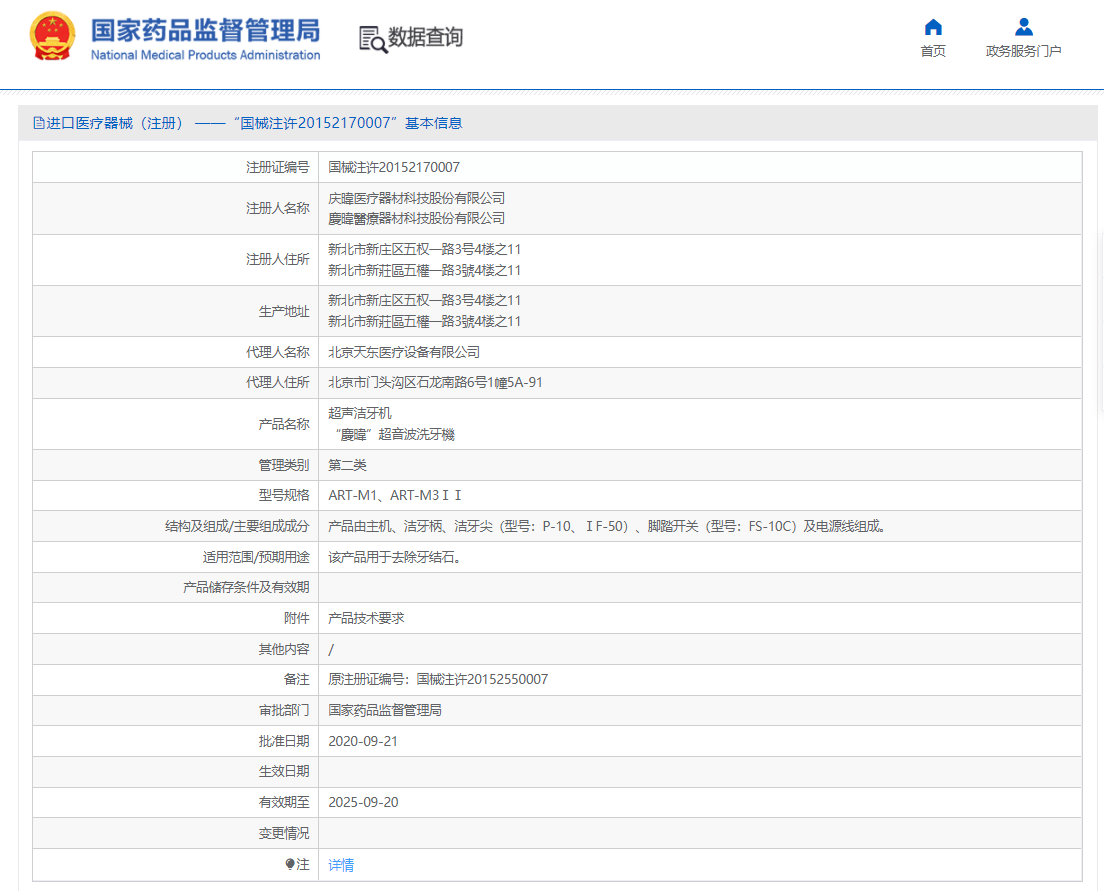This screenshot has height=891, width=1104.
Task: Click National Medical Products Administration subtitle
Action: (x=205, y=55)
